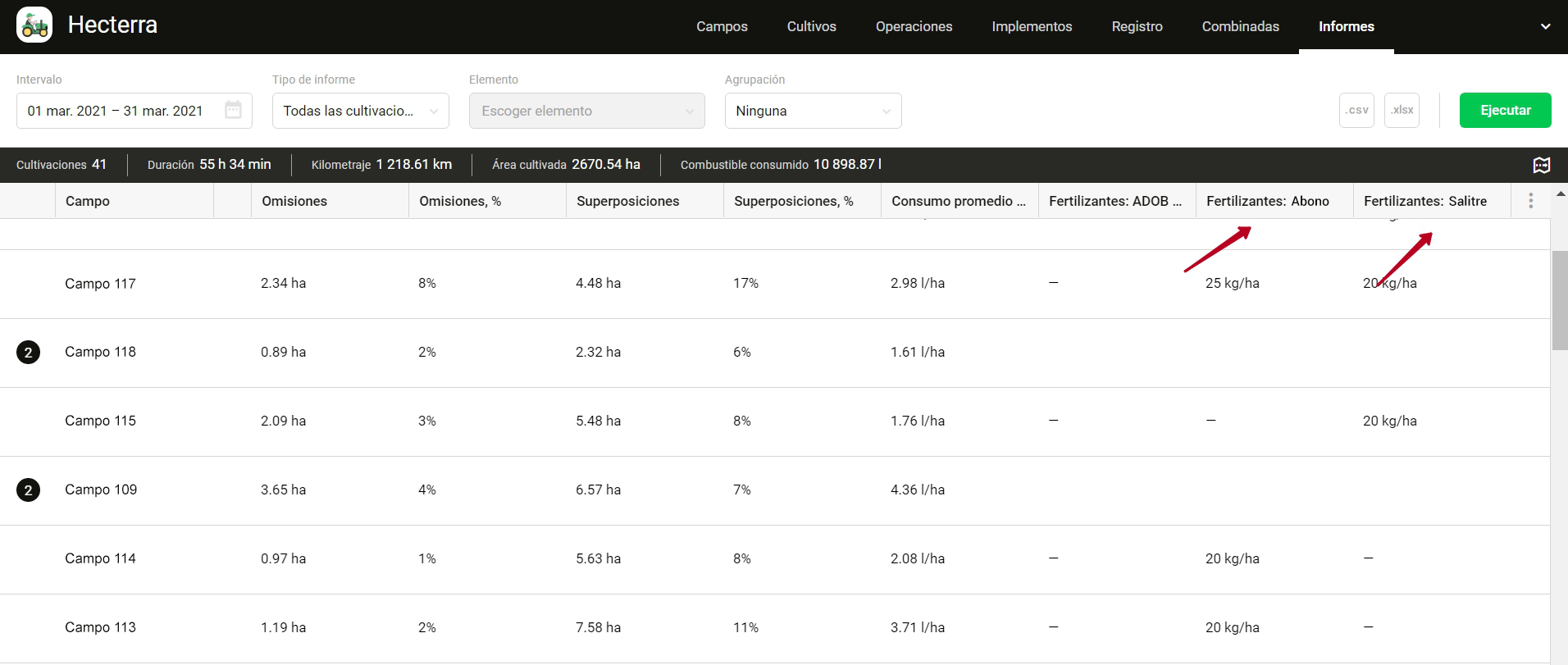Screen dimensions: 1568x665
Task: Sort by the Campo column header
Action: tap(134, 201)
